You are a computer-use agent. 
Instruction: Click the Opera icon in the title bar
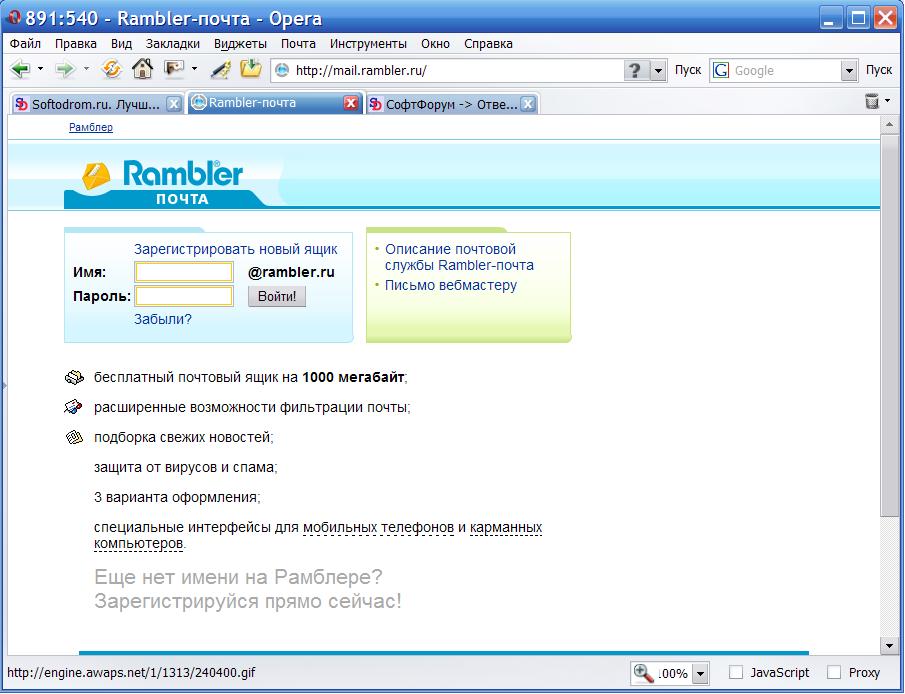[x=13, y=17]
